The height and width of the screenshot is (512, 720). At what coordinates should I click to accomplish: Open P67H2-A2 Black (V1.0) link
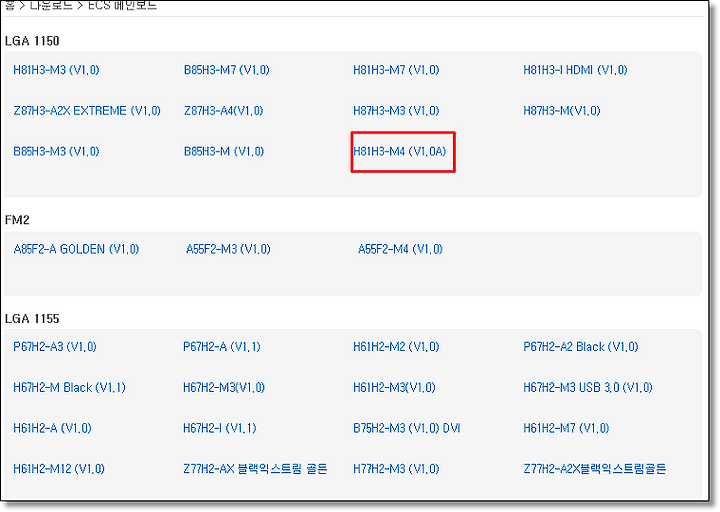coord(580,347)
